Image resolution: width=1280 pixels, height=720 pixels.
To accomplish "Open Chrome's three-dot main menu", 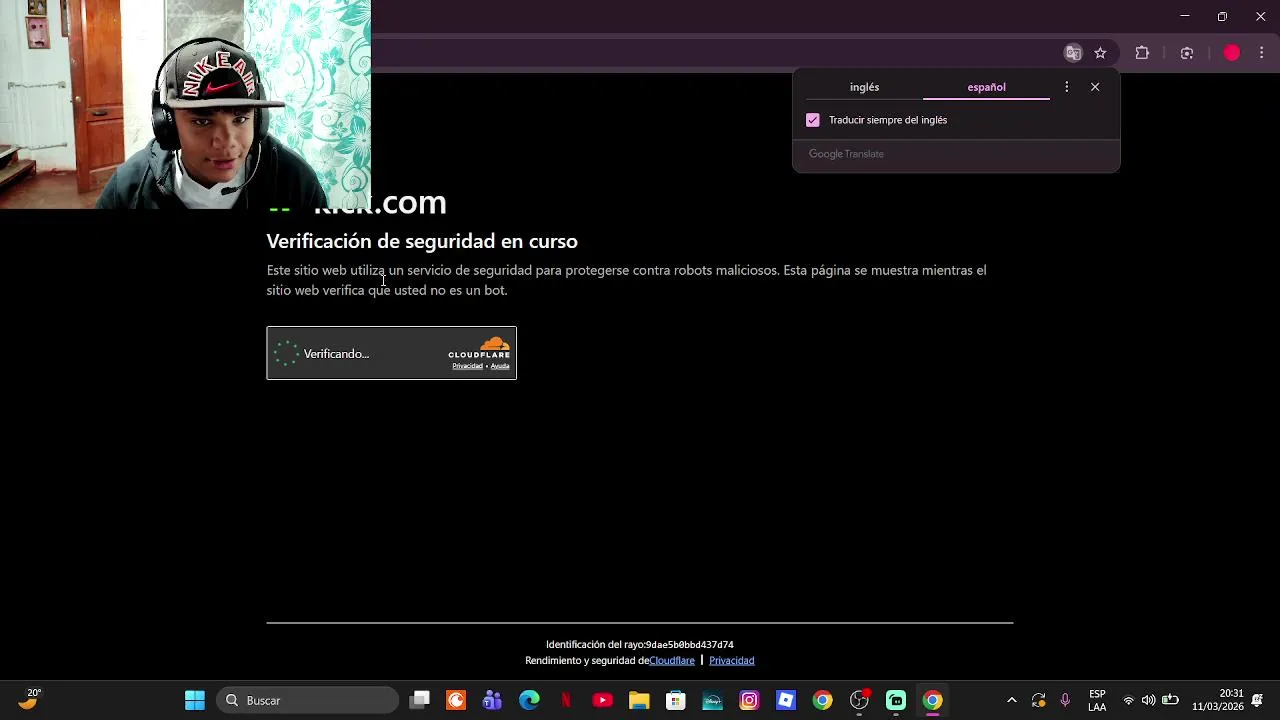I will (1262, 53).
